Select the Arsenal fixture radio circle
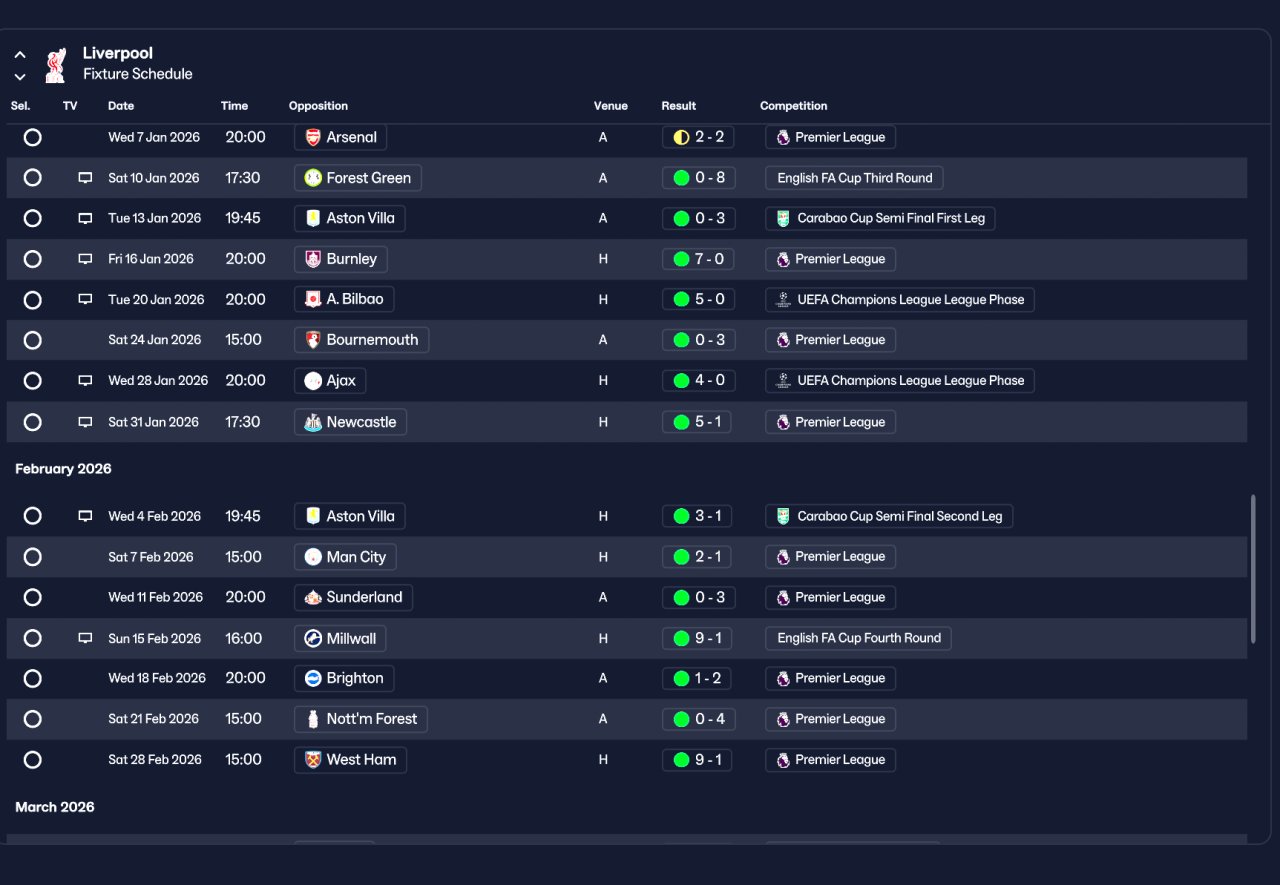 click(x=33, y=137)
